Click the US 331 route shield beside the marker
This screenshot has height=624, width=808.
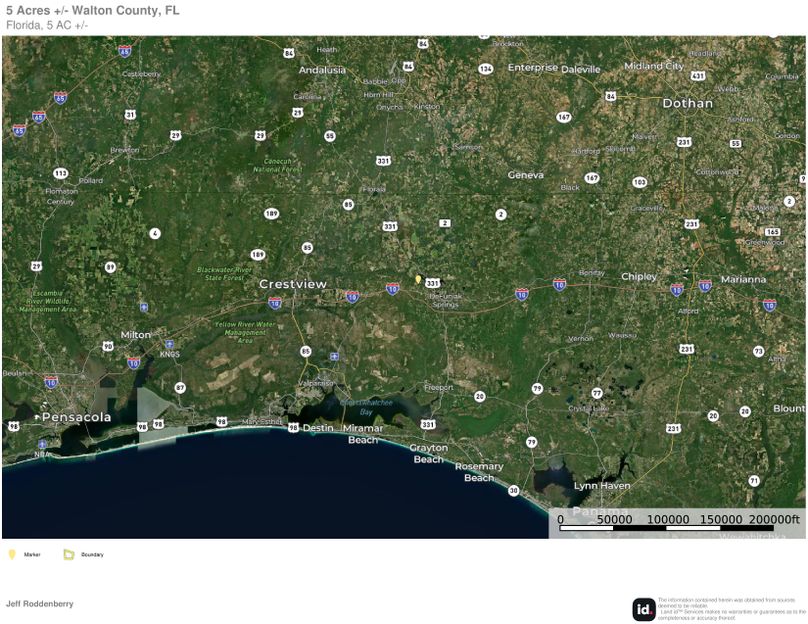[434, 282]
